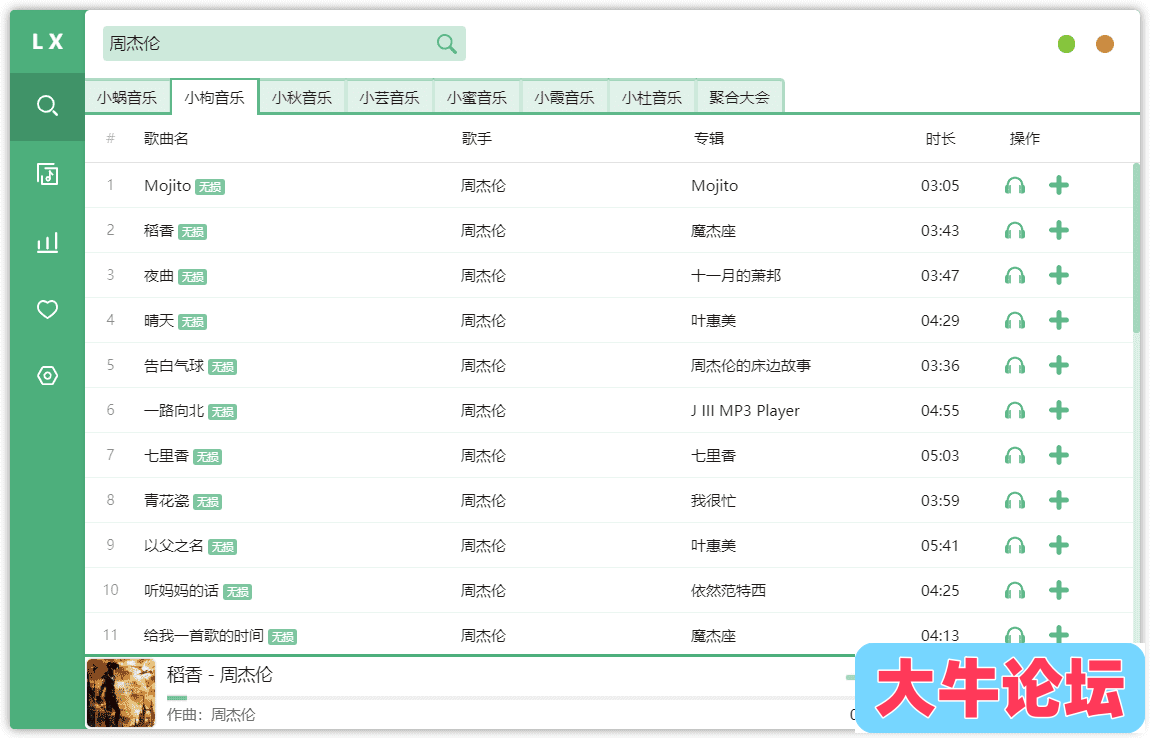Click the magnifier search button
Viewport: 1150px width, 738px height.
click(x=446, y=44)
